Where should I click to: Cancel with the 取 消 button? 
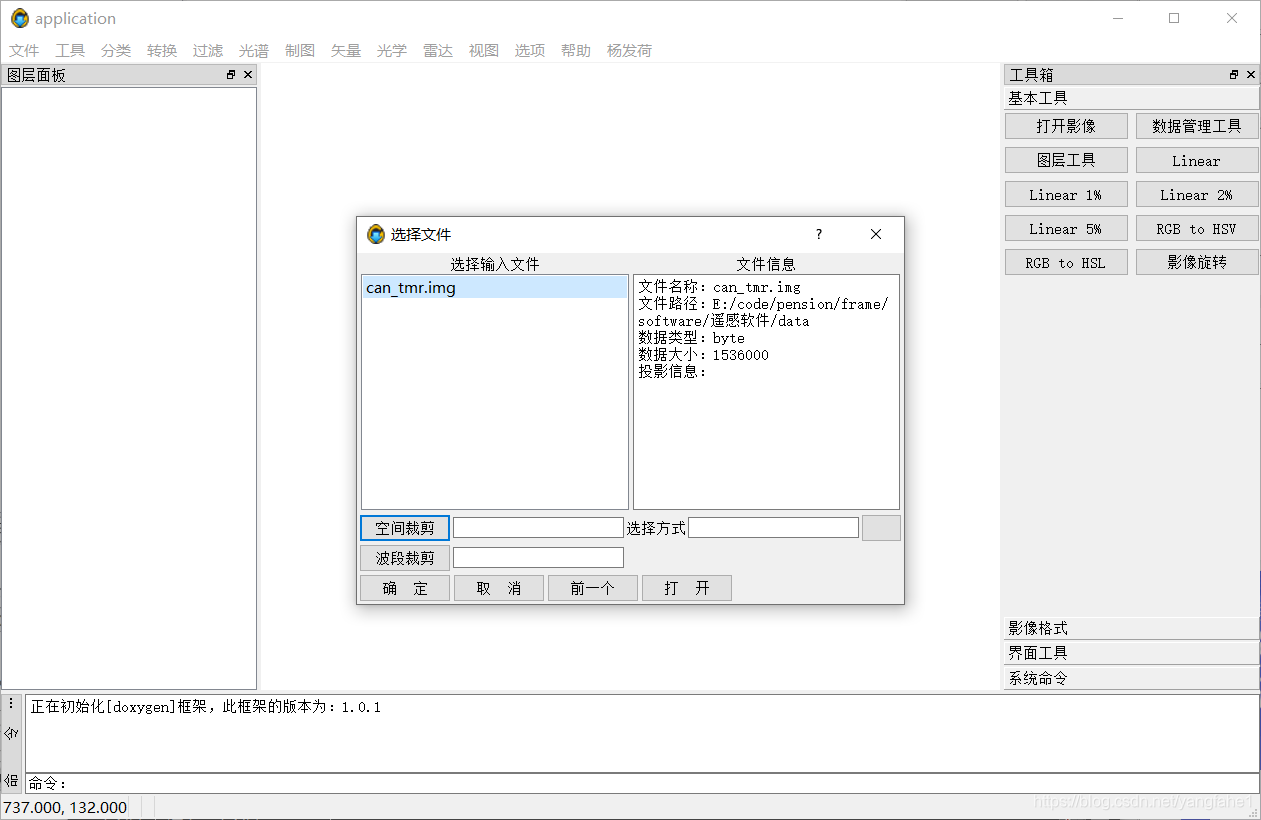tap(499, 588)
